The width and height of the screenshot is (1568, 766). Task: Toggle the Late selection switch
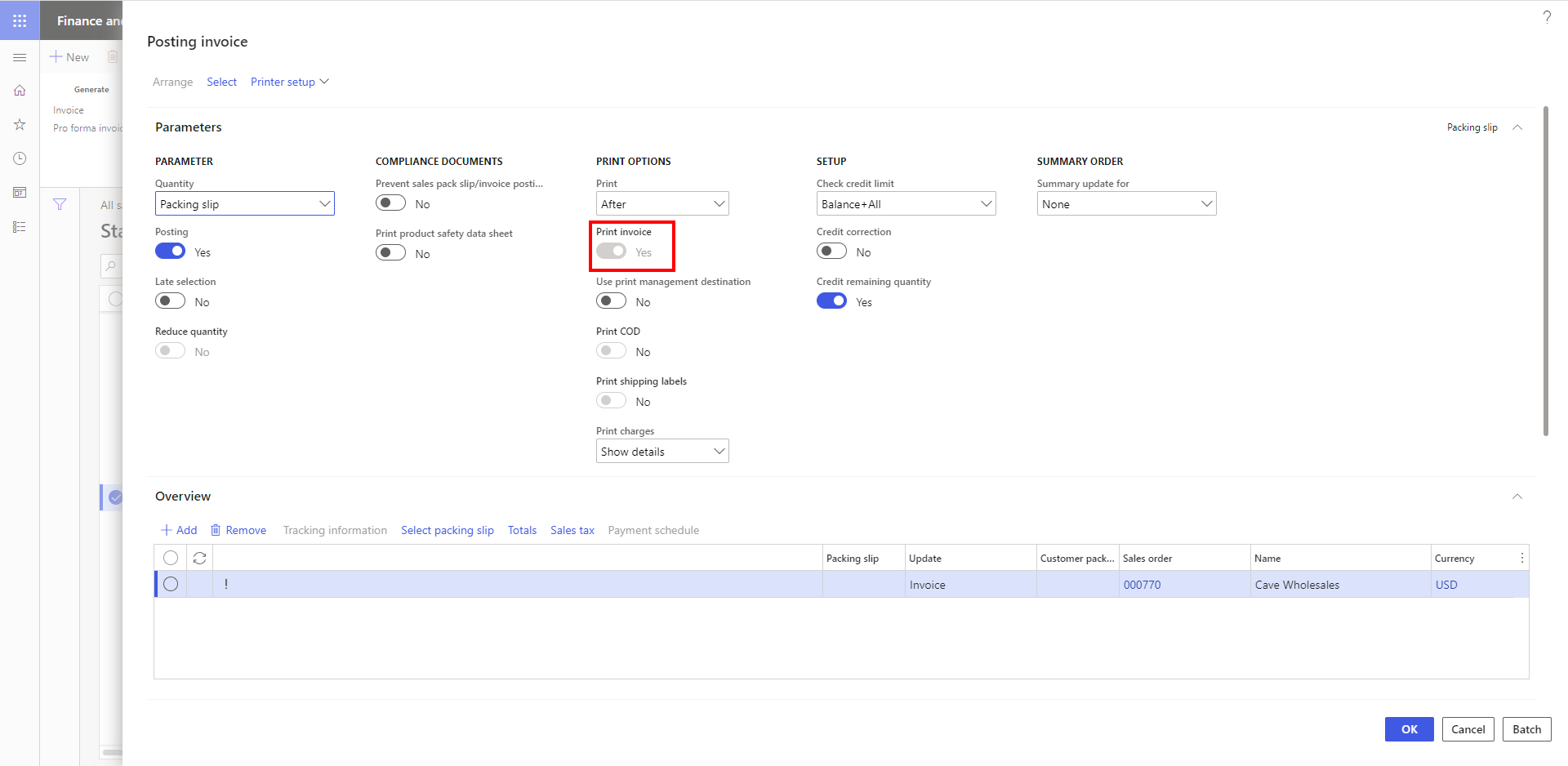[x=170, y=301]
